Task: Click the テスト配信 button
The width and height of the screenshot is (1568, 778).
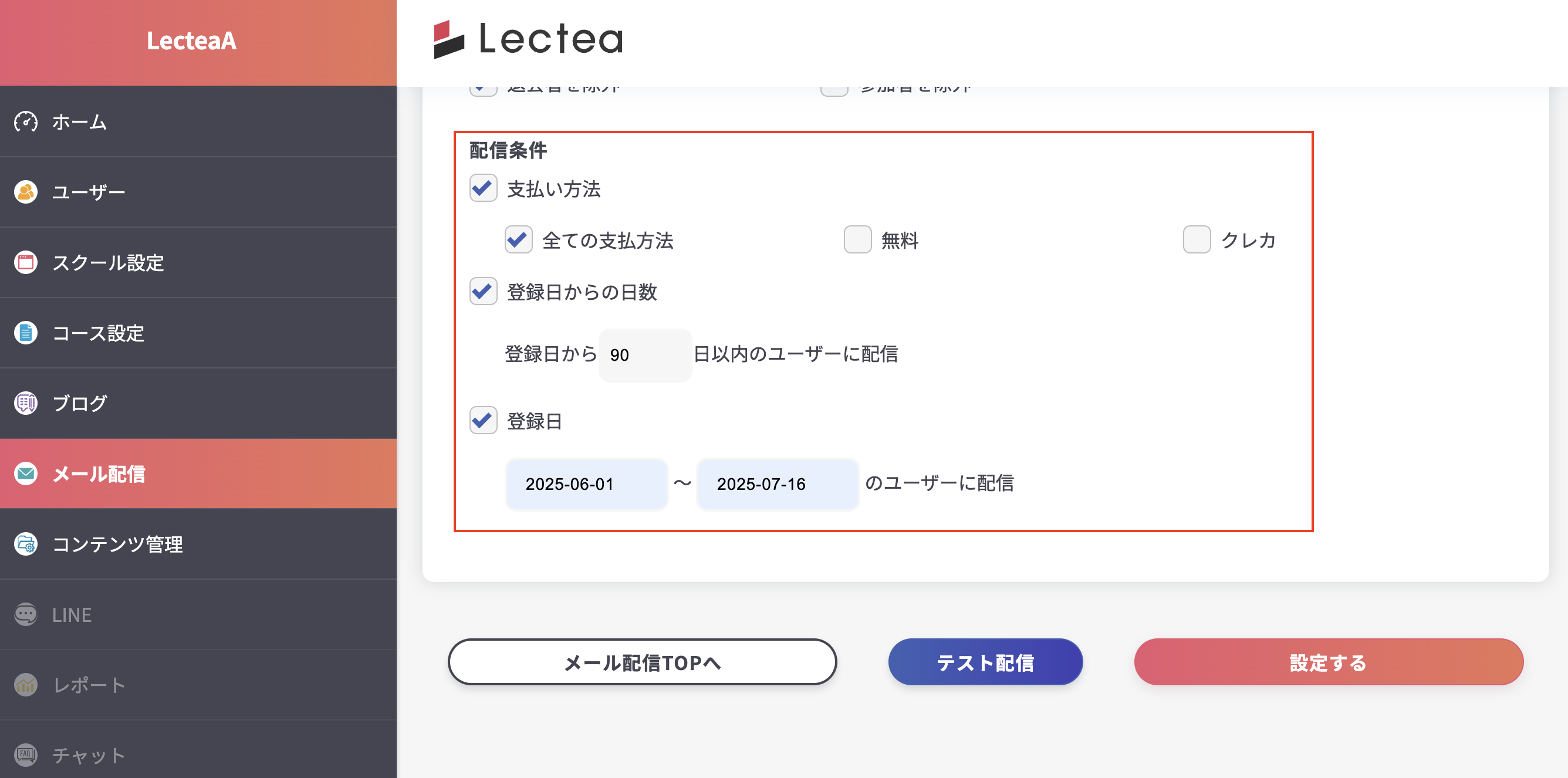Action: pyautogui.click(x=985, y=662)
